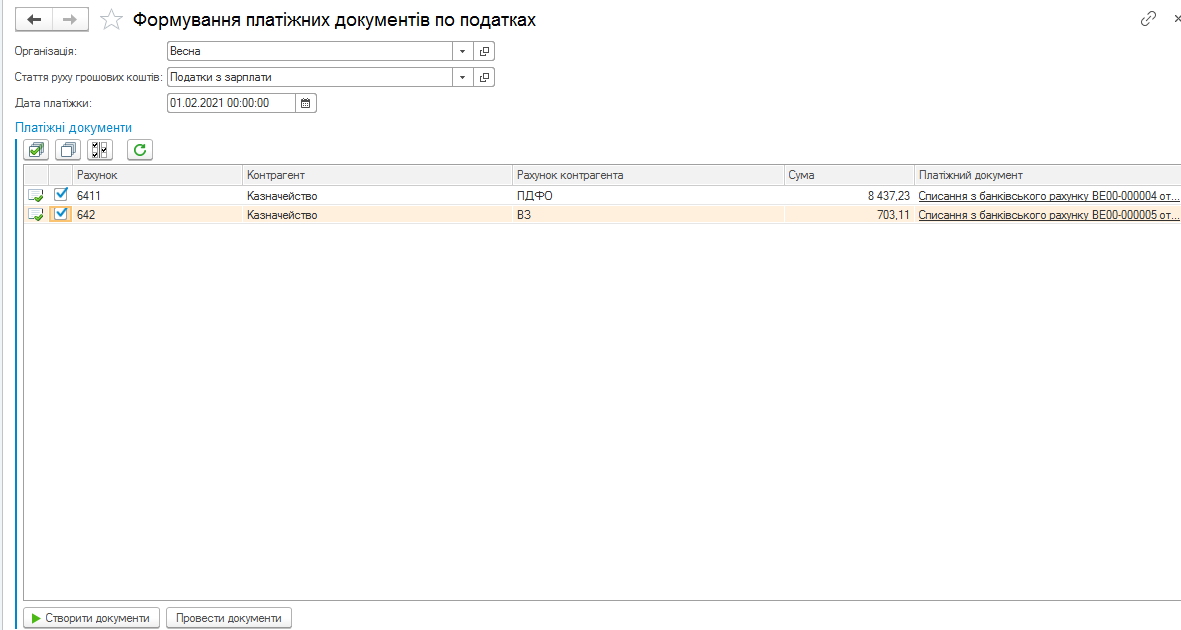Open the Податки з зарплати item card

coord(484,77)
